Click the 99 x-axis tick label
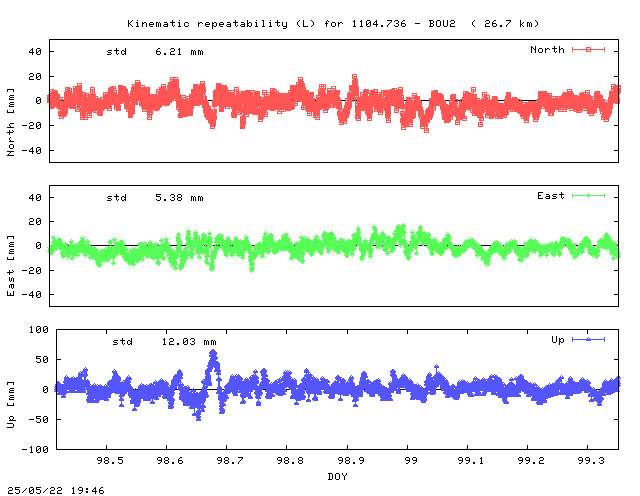 click(411, 461)
